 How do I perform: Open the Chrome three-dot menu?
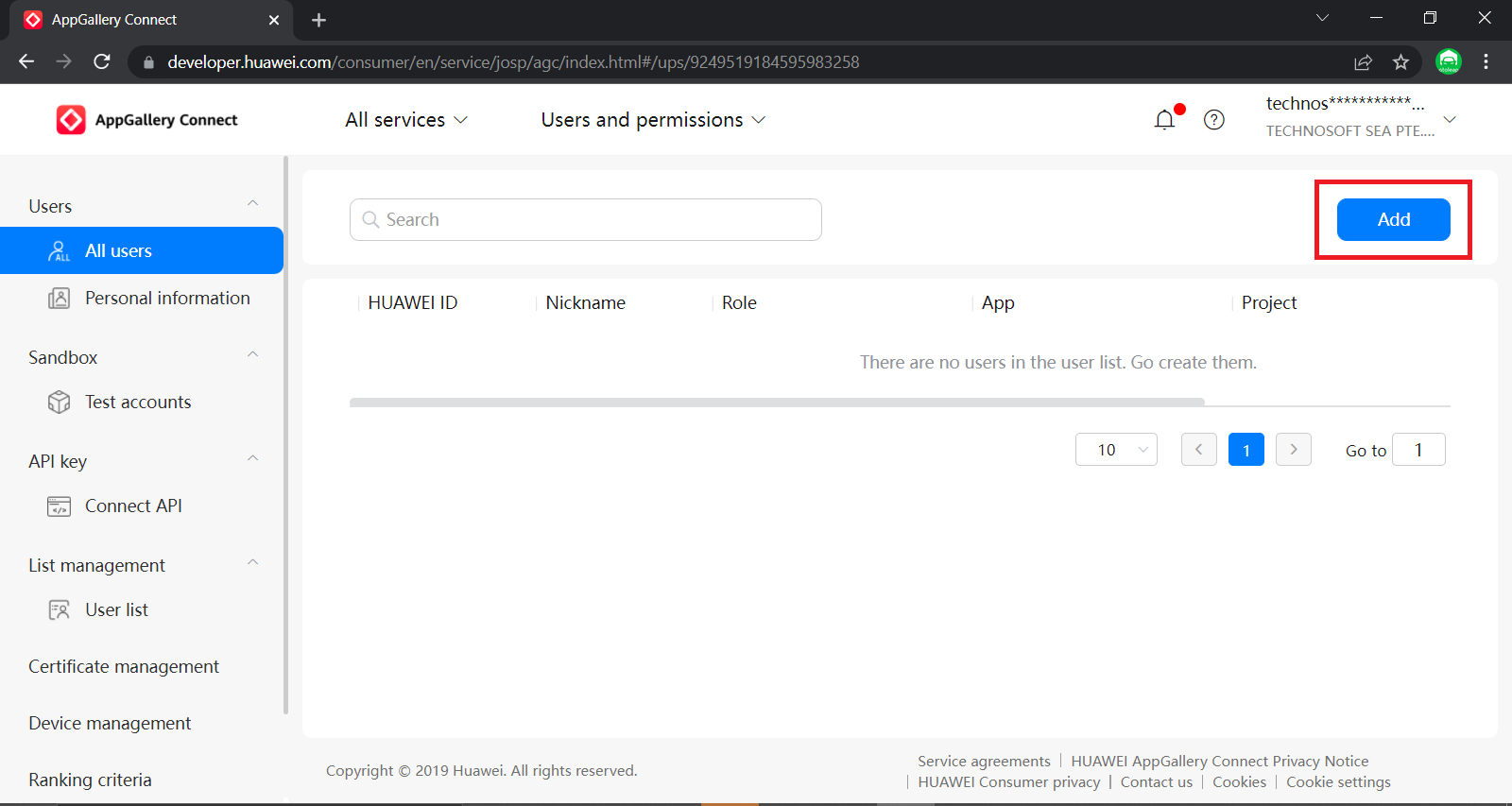[x=1486, y=61]
